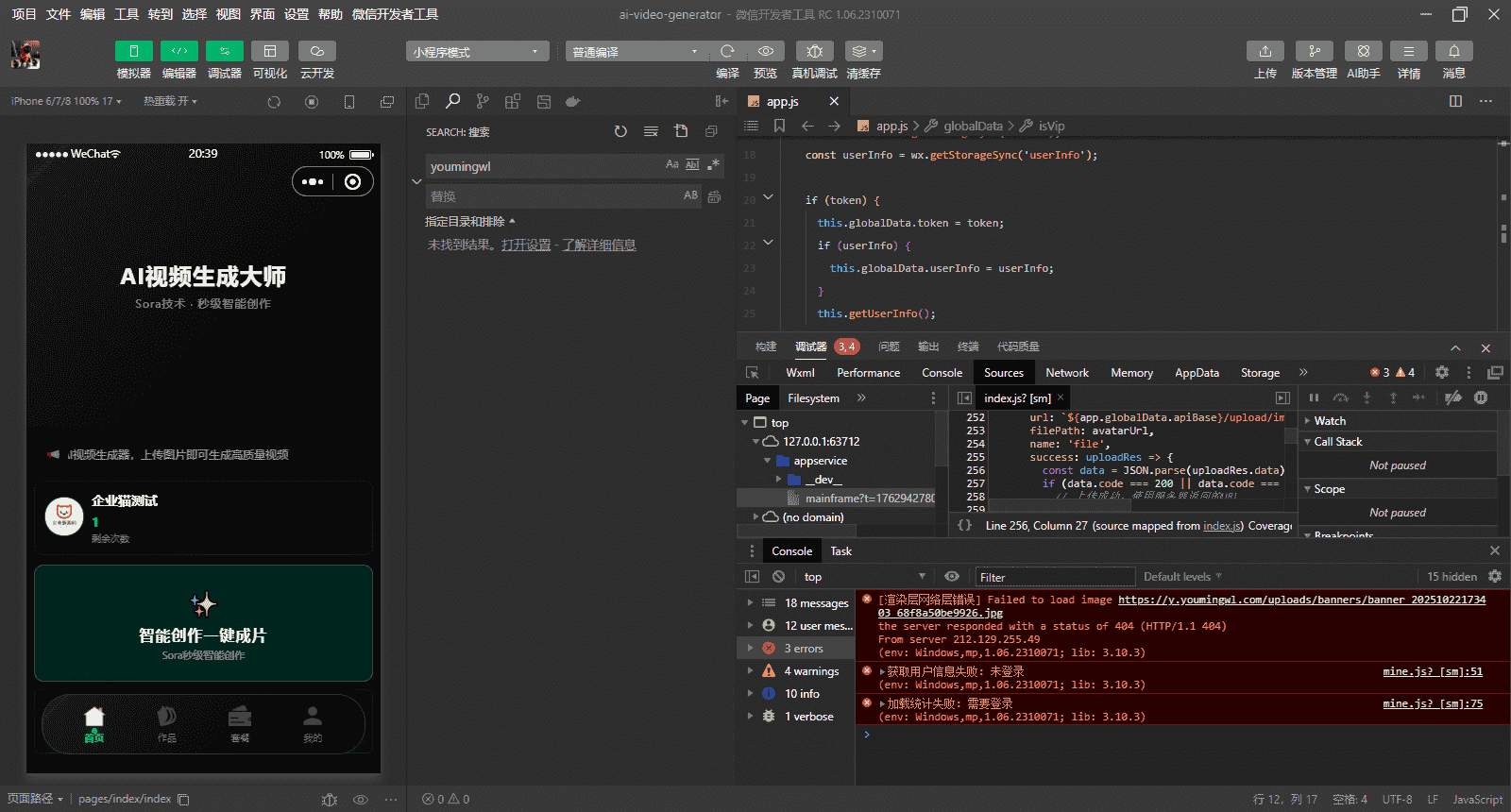1511x812 pixels.
Task: Open the cloud development icon
Action: click(317, 51)
